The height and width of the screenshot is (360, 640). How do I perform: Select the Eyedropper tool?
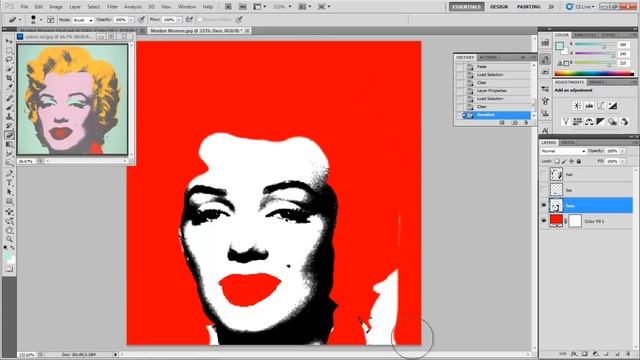coord(9,87)
